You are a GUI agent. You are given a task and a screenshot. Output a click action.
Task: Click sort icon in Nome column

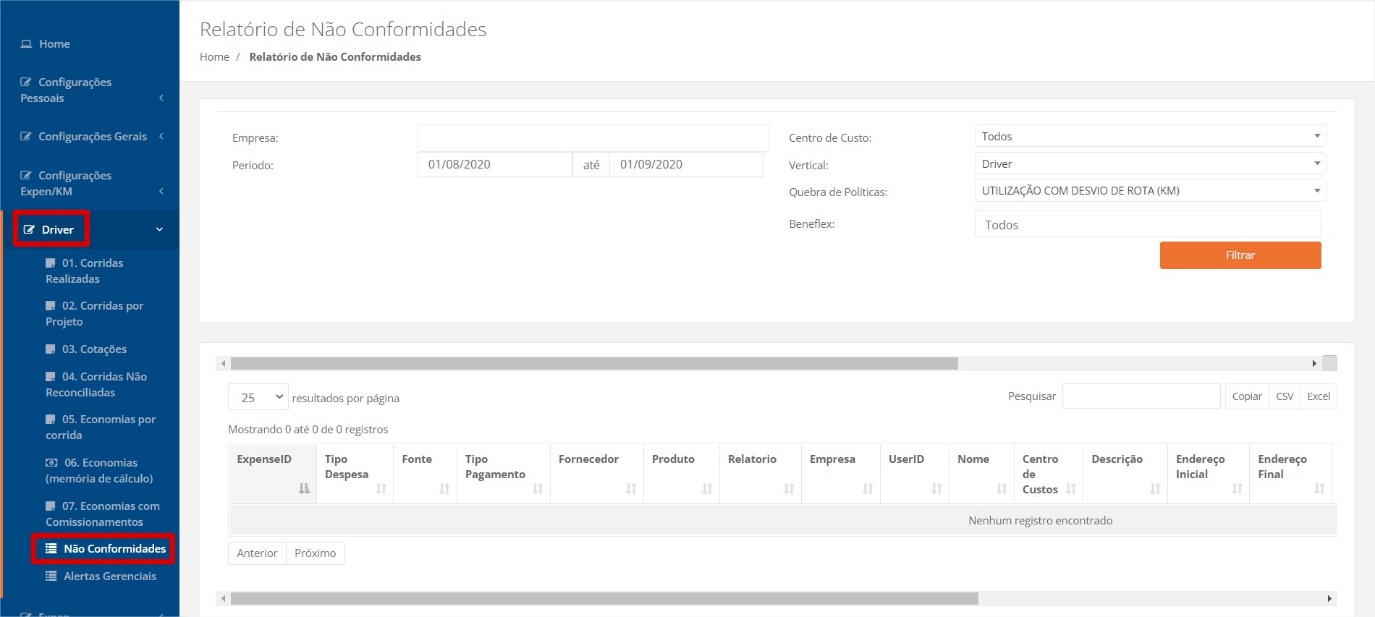tap(1002, 489)
